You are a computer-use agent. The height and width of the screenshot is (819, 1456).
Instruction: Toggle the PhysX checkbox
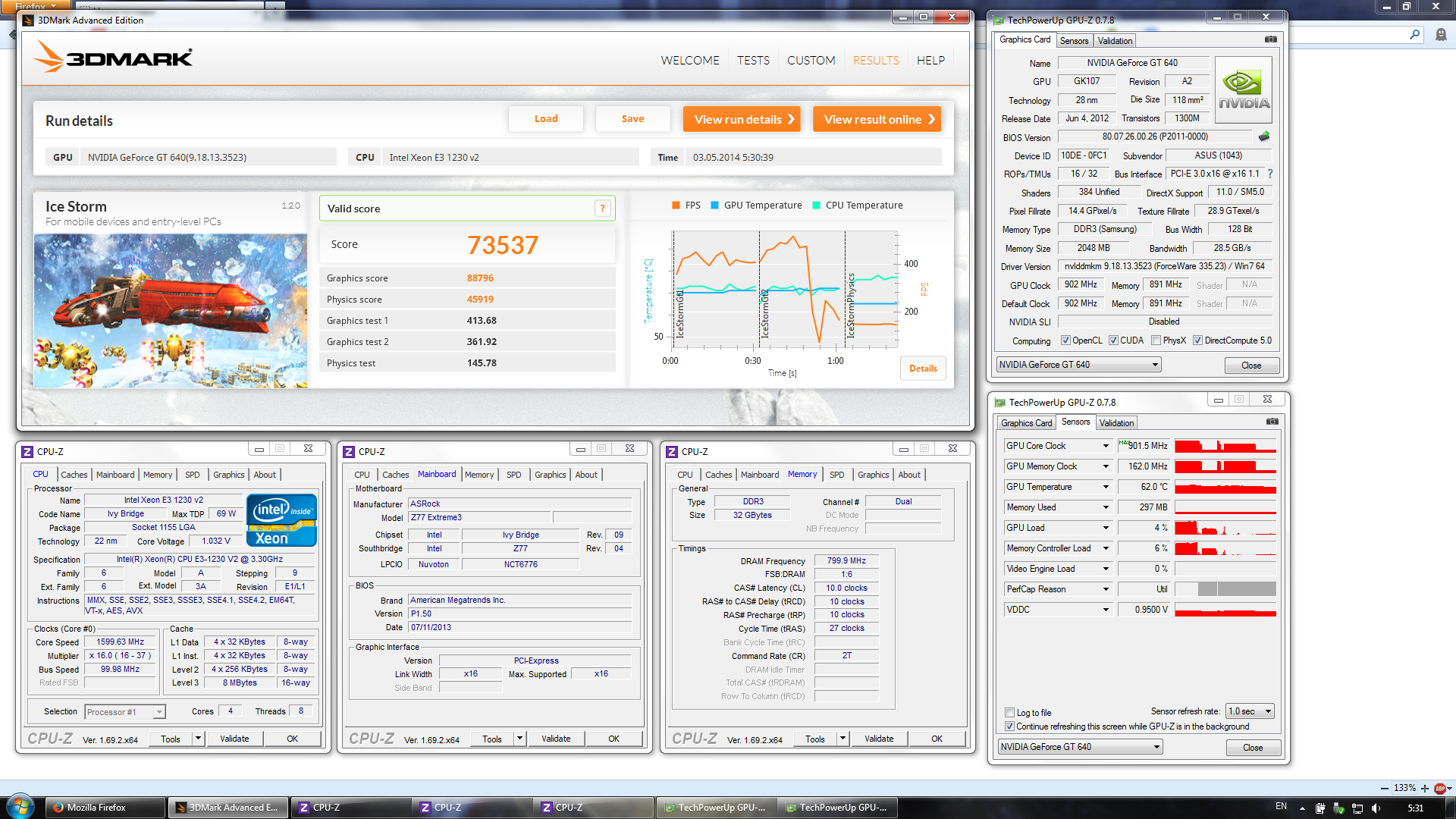coord(1156,340)
